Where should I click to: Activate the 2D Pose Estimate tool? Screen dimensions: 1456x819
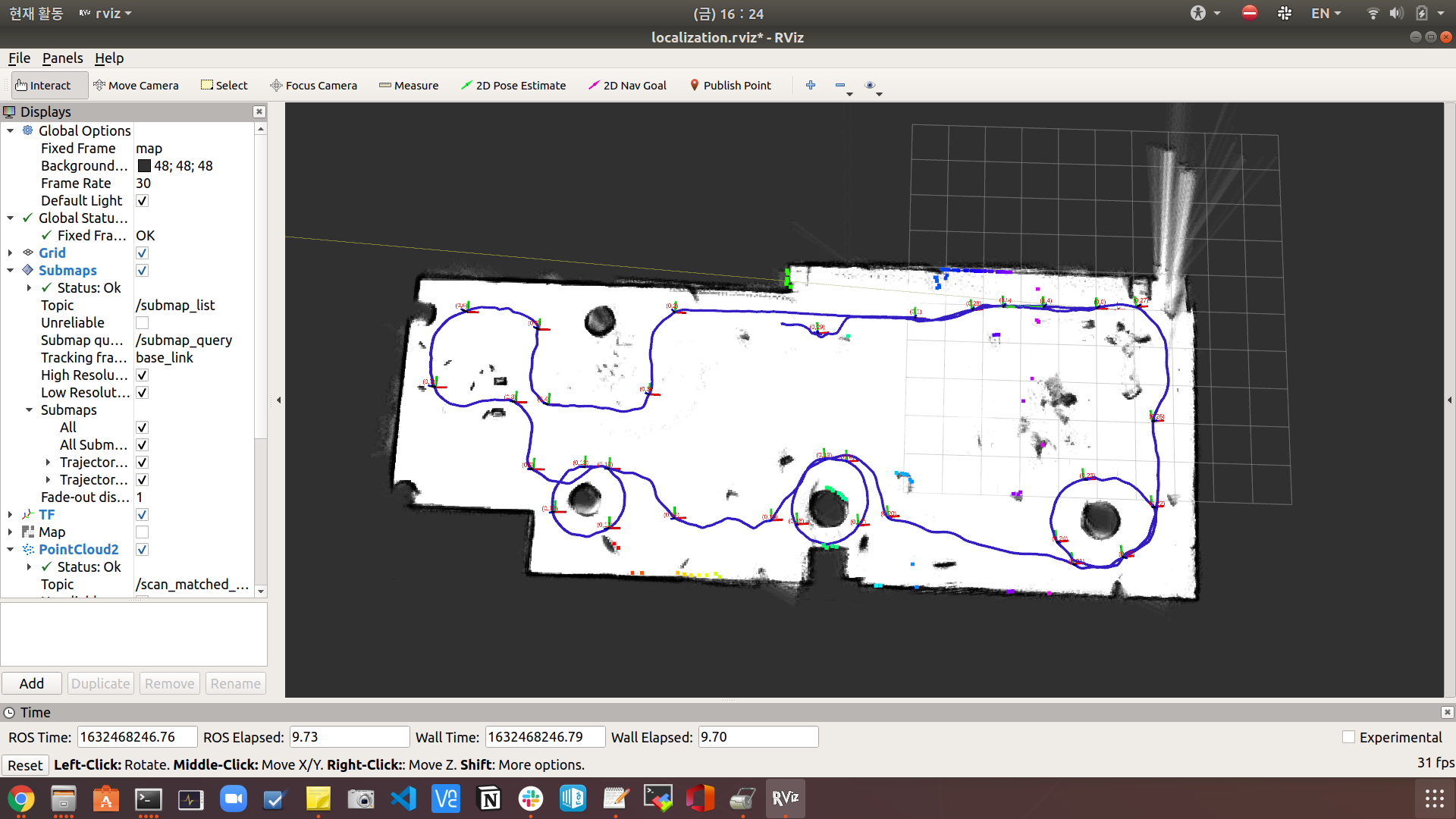[513, 86]
